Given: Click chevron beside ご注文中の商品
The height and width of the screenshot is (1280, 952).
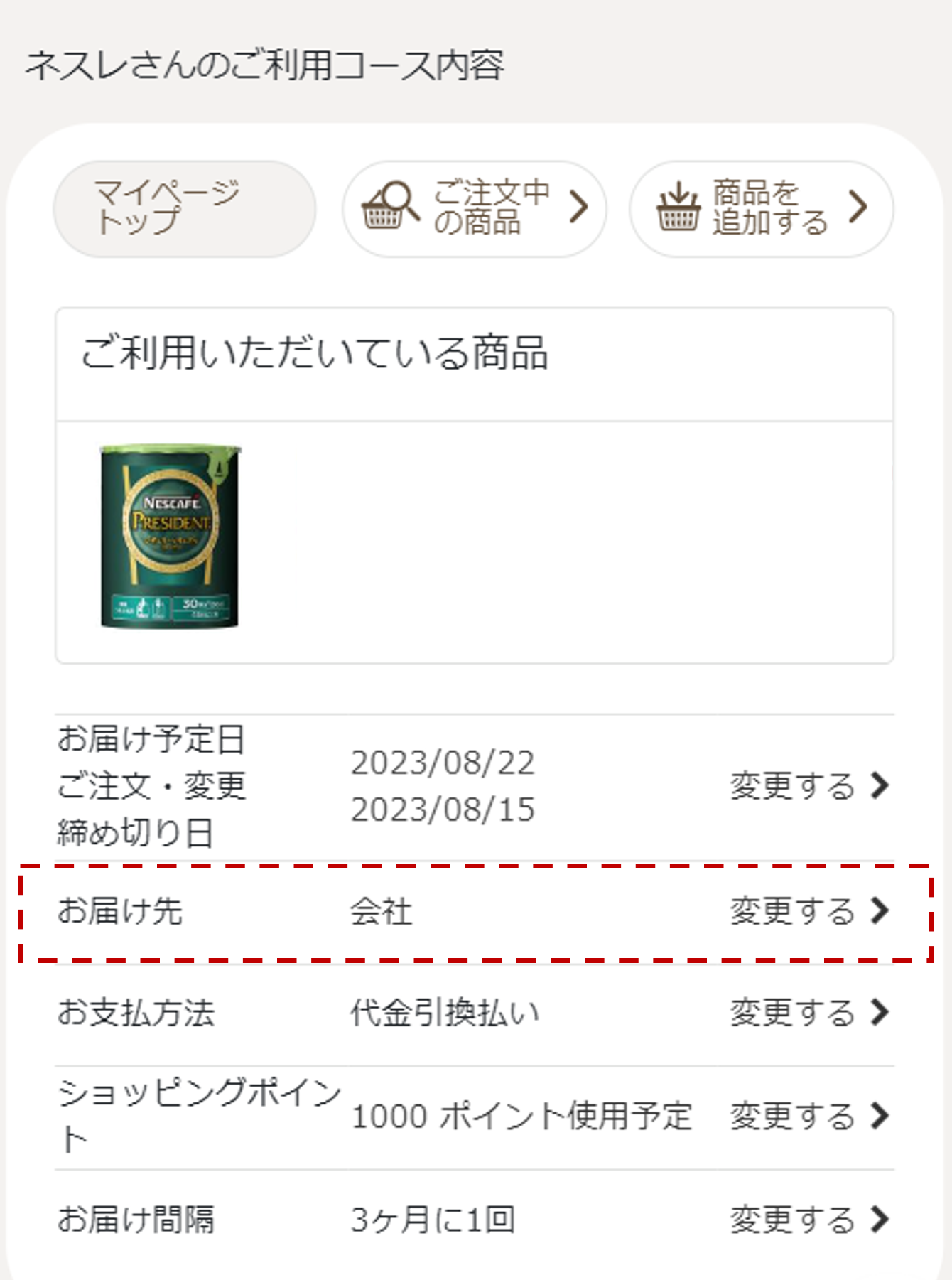Looking at the screenshot, I should (580, 207).
